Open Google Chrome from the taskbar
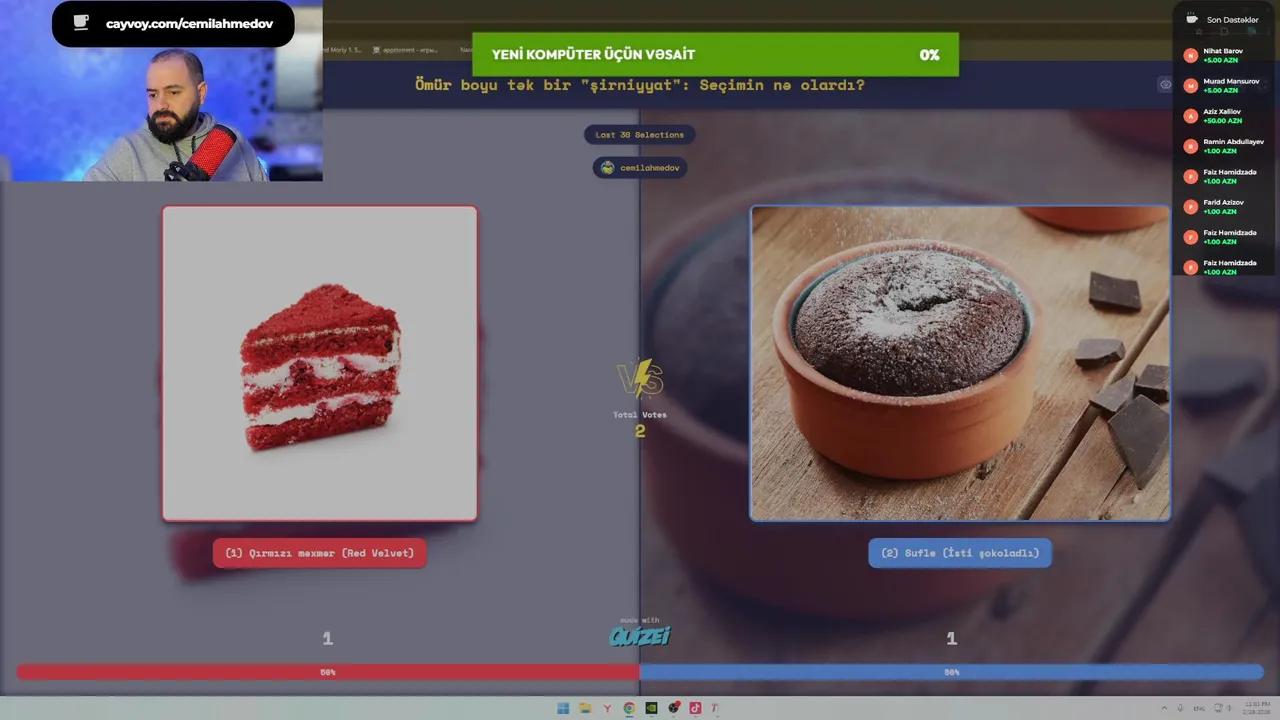 pyautogui.click(x=629, y=708)
